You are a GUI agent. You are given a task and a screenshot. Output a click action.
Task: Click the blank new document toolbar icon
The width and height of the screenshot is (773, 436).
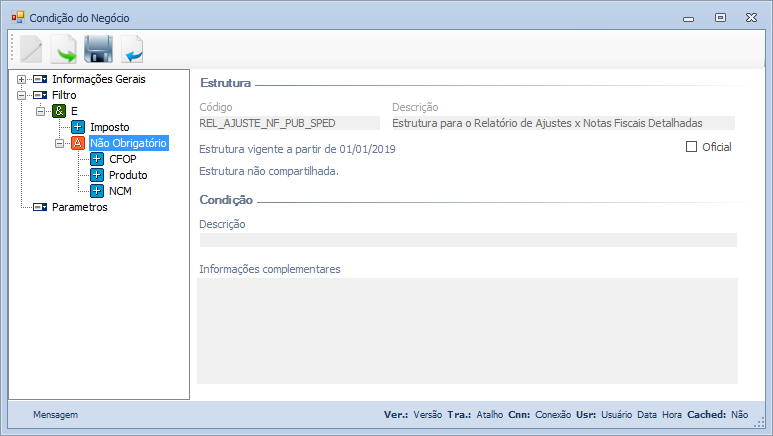(31, 49)
